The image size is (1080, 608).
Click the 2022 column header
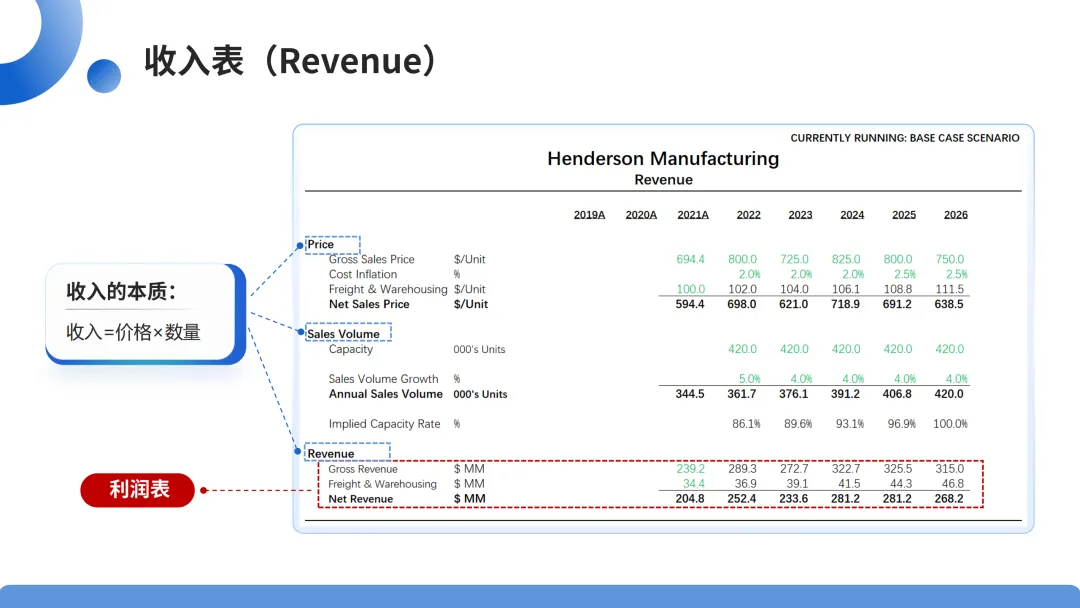pos(749,215)
